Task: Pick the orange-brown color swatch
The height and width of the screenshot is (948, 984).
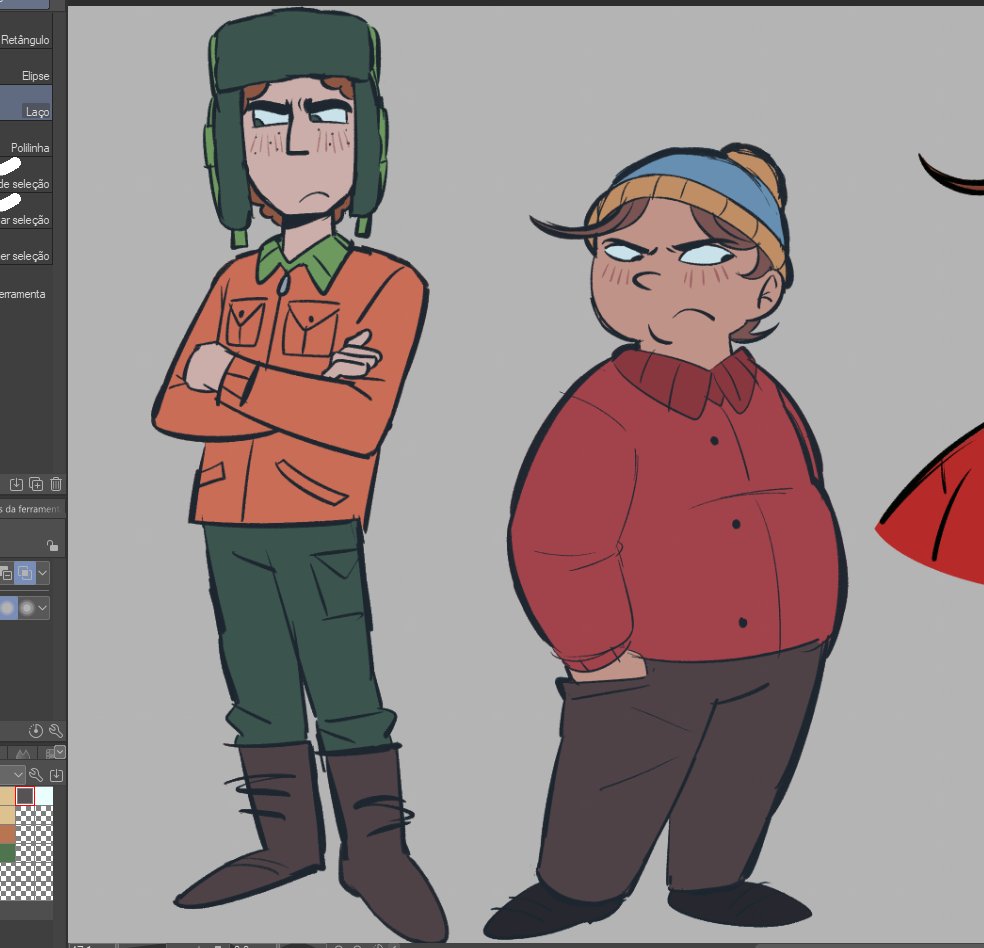Action: coord(7,834)
